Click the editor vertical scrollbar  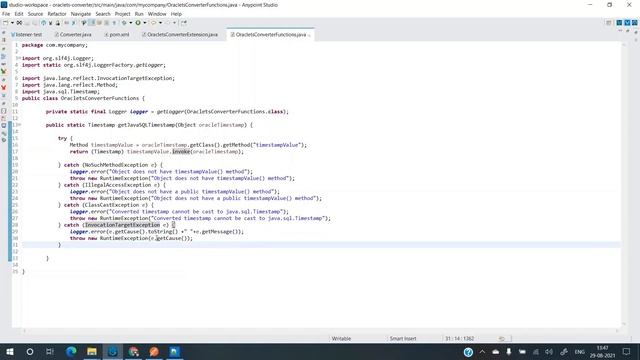click(x=624, y=184)
